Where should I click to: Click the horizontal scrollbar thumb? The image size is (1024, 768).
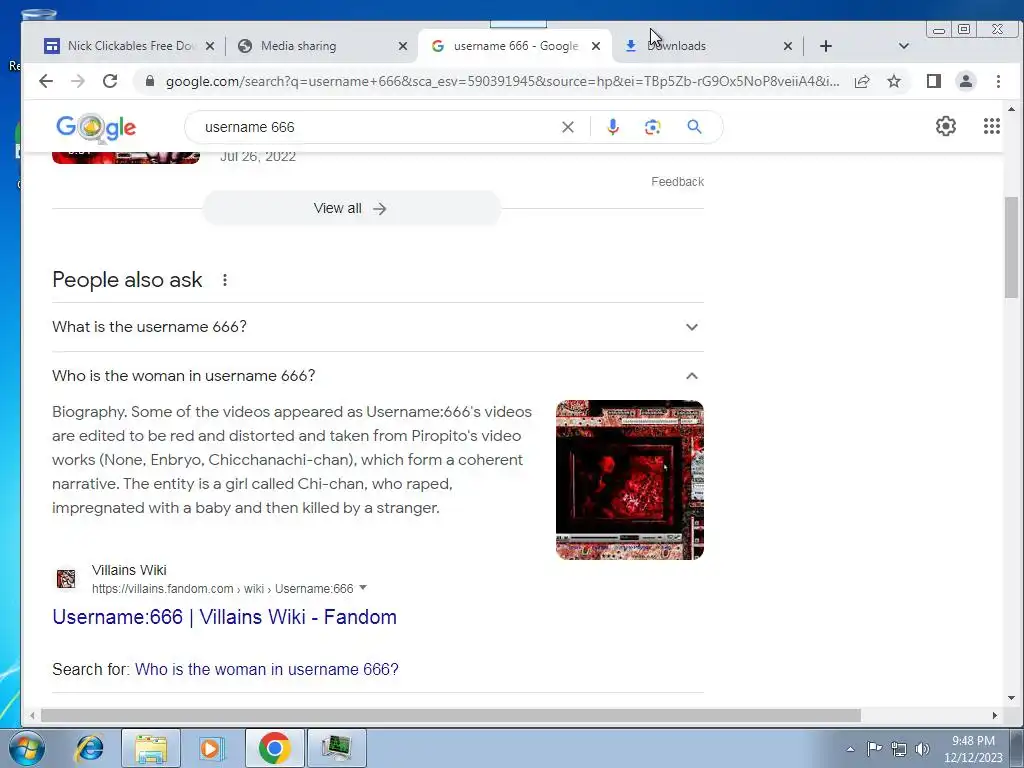[451, 715]
